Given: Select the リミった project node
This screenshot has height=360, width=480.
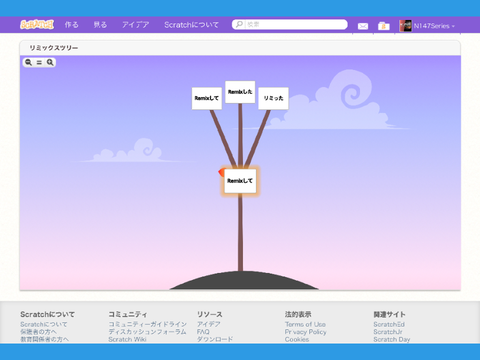Looking at the screenshot, I should (x=273, y=98).
